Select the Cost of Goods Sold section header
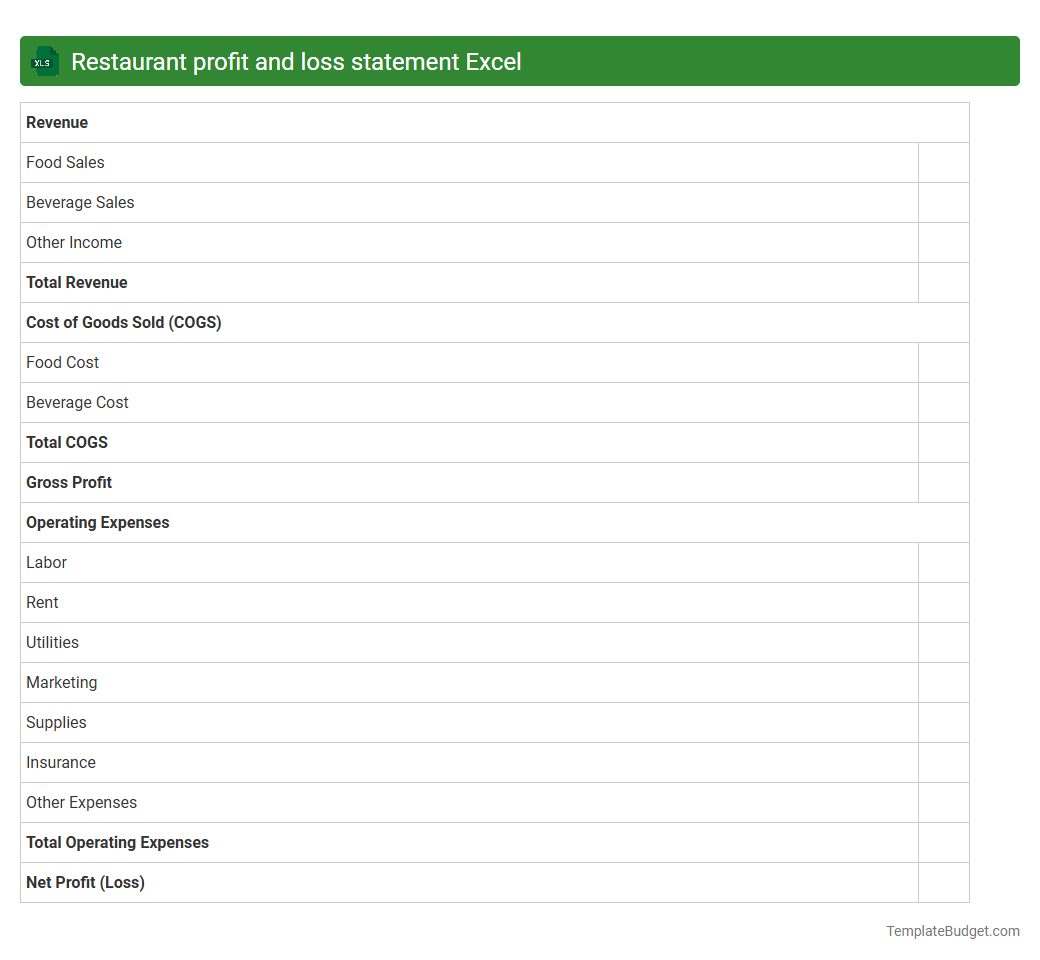 tap(123, 322)
